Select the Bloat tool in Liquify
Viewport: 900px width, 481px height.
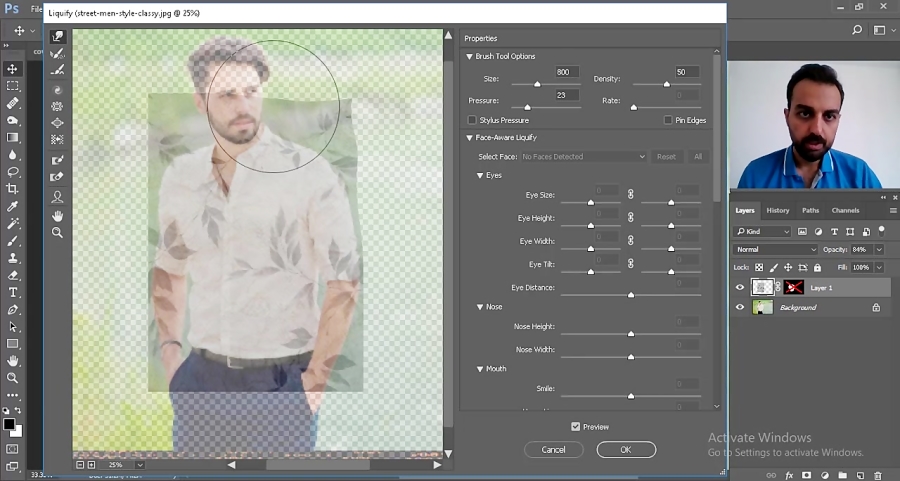click(x=57, y=123)
